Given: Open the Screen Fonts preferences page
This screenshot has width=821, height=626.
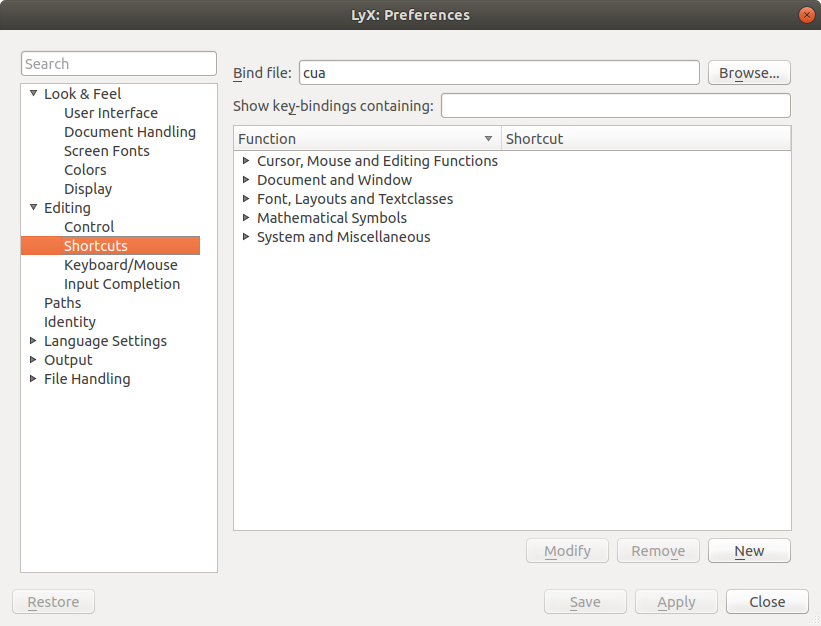Looking at the screenshot, I should 107,151.
